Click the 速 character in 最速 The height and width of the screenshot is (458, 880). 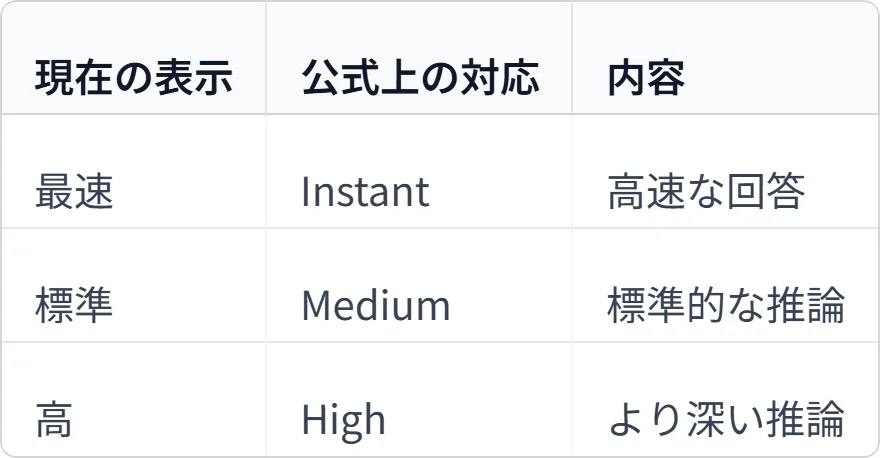click(x=94, y=191)
